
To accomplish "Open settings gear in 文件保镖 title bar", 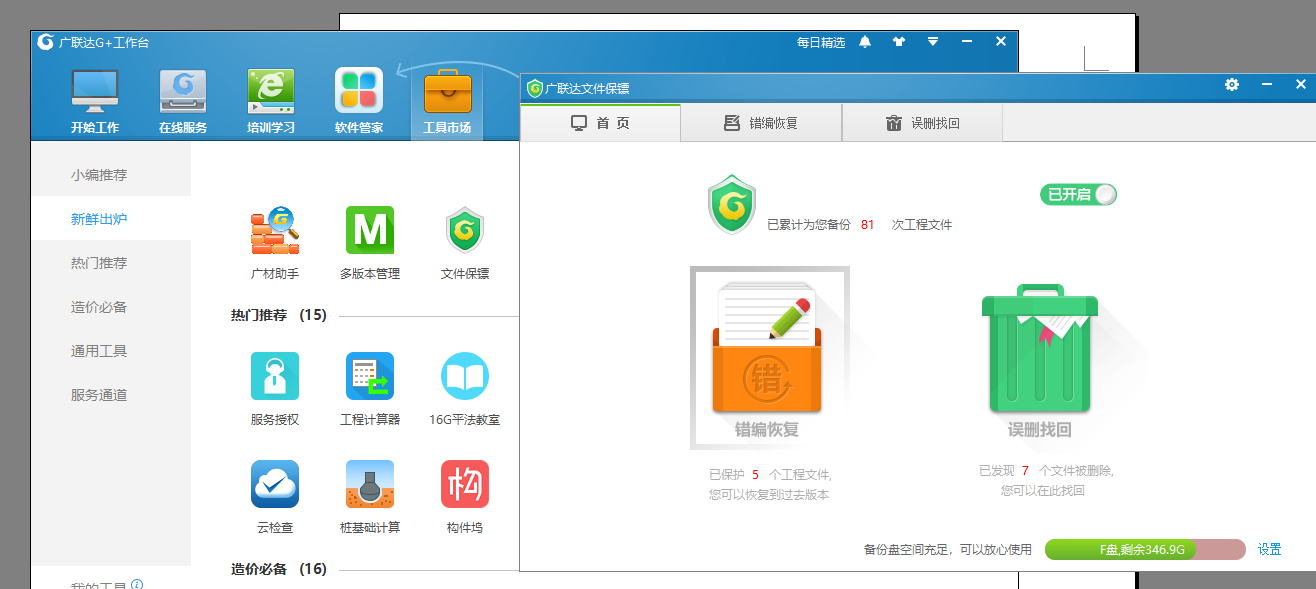I will (x=1232, y=85).
